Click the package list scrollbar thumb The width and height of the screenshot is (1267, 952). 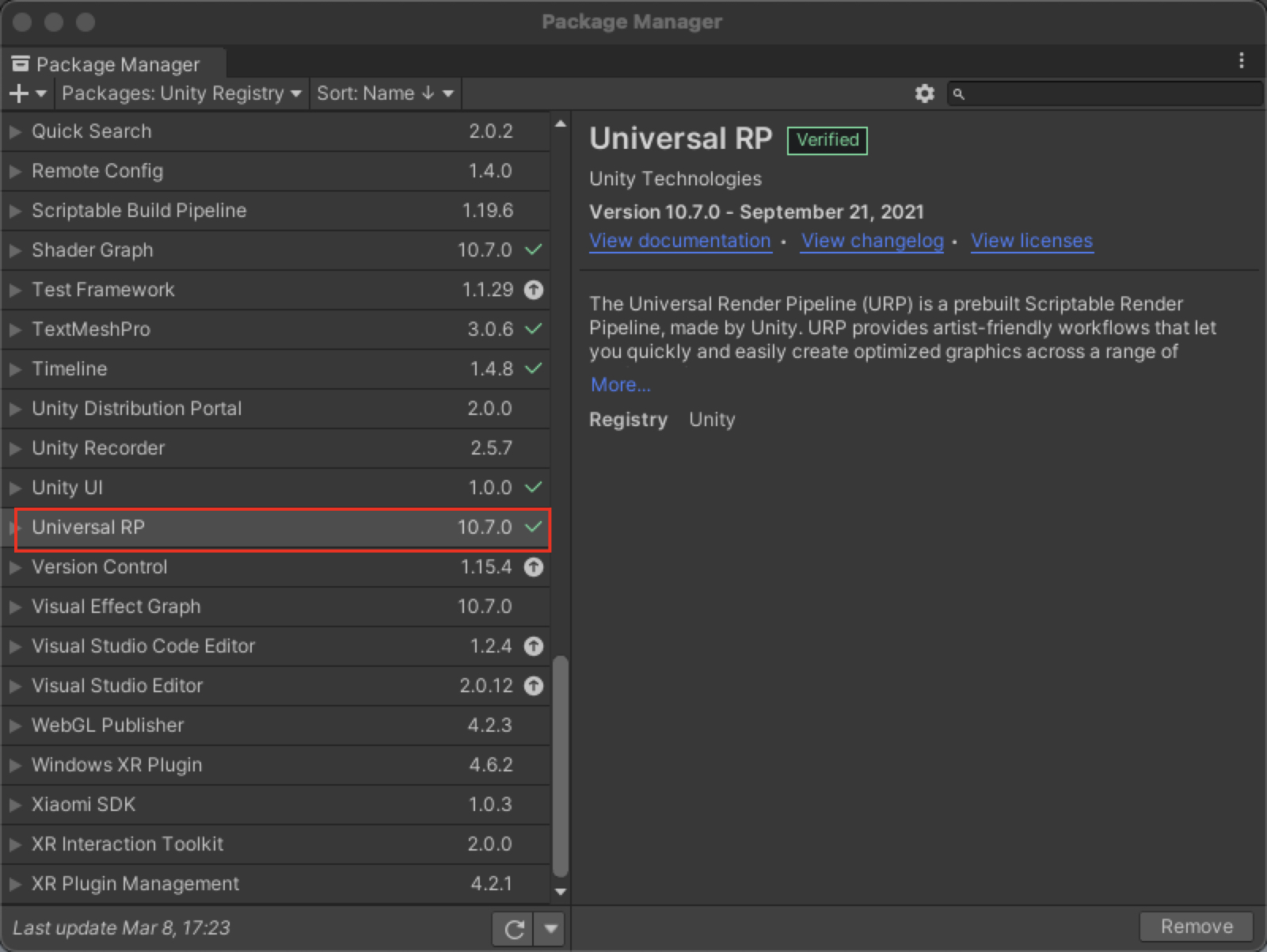561,766
